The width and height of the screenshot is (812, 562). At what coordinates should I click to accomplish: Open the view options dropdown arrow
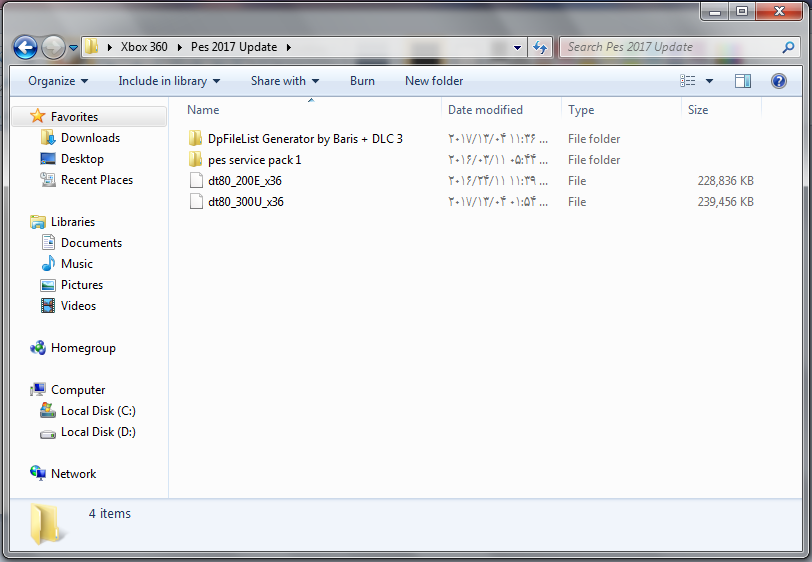(x=710, y=81)
